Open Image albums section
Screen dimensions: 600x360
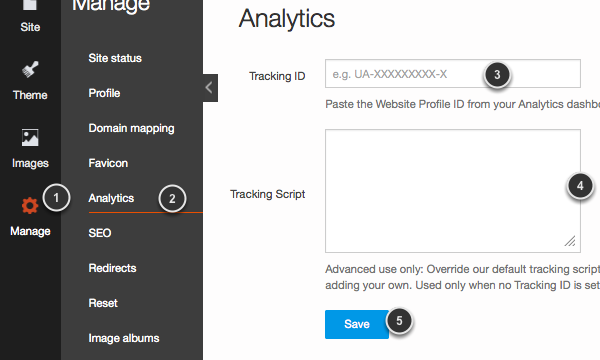tap(124, 338)
